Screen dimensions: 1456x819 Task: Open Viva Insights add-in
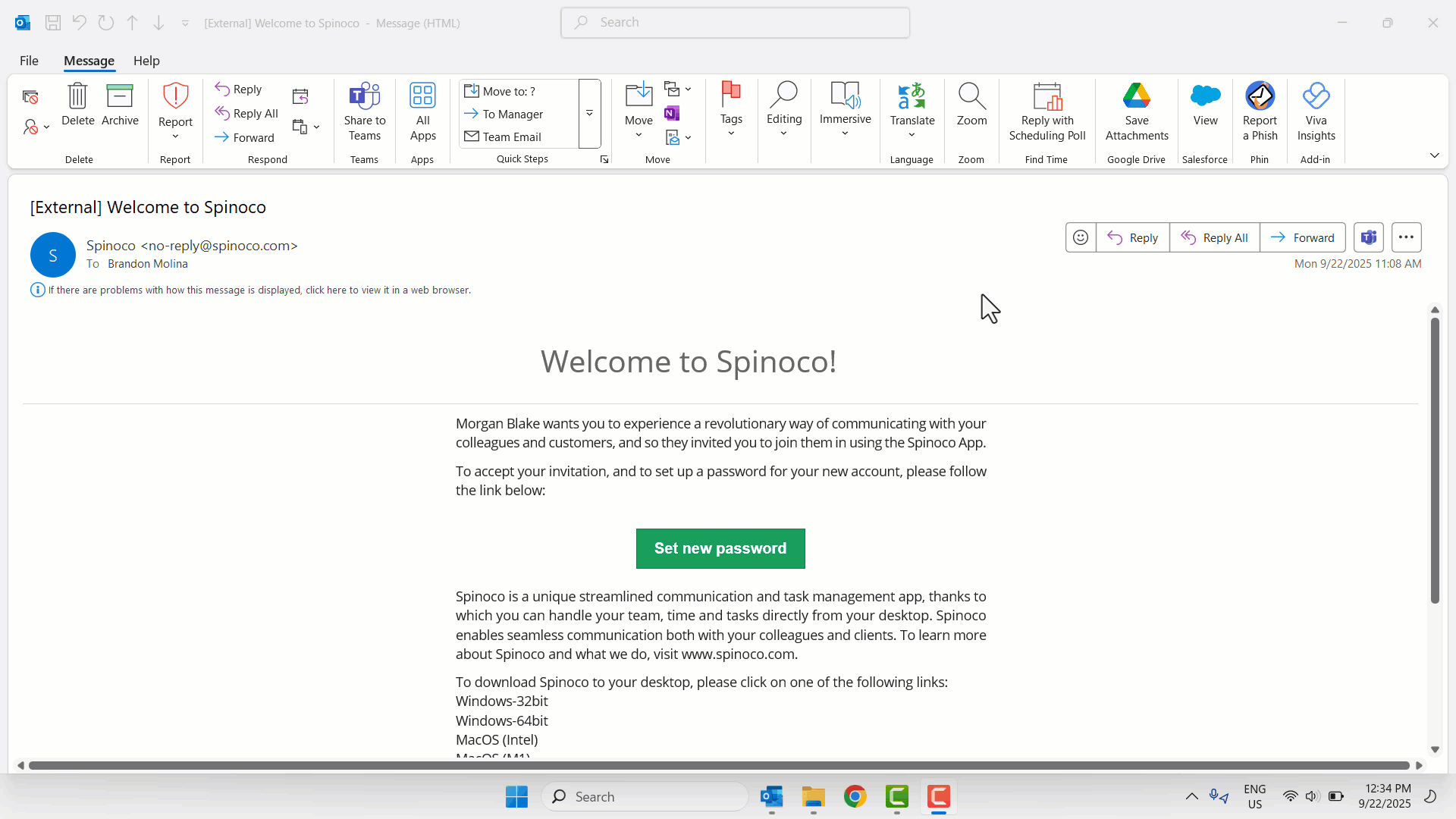click(1316, 97)
